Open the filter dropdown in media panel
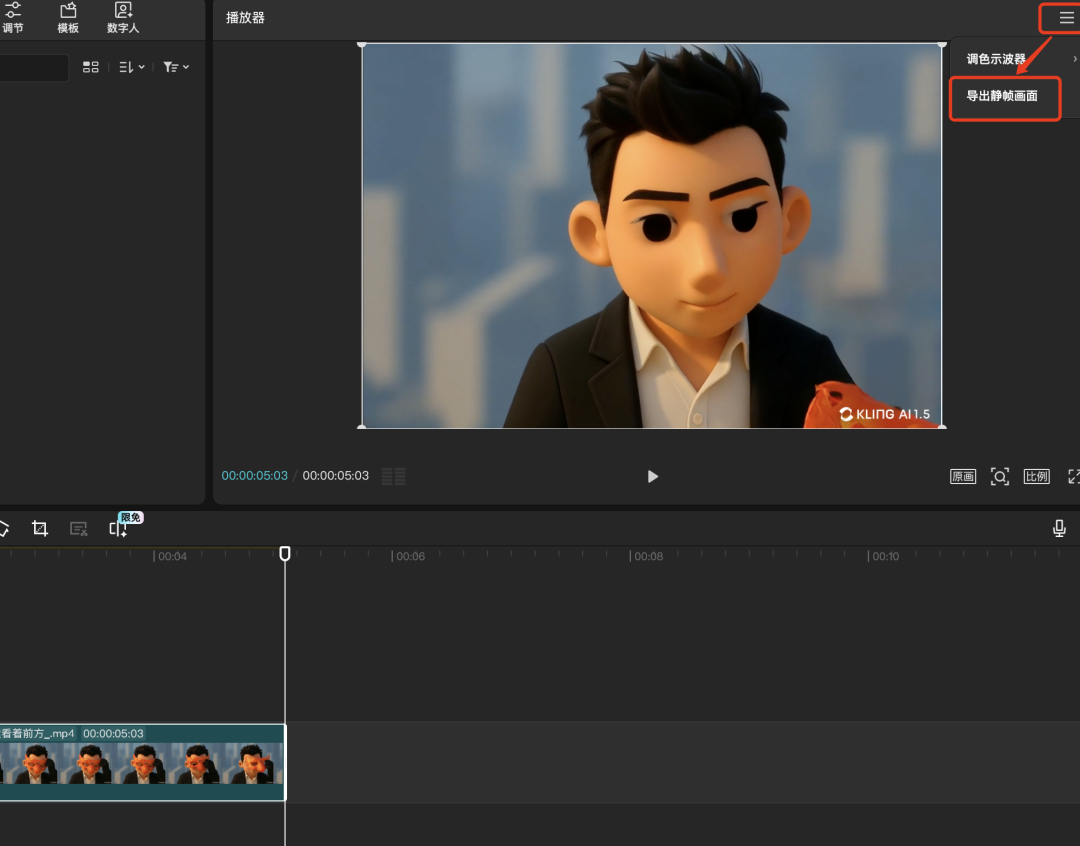The height and width of the screenshot is (846, 1080). coord(172,67)
